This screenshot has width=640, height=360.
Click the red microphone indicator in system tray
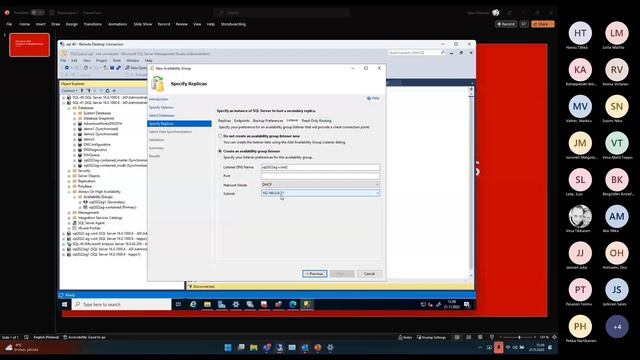coord(498,347)
